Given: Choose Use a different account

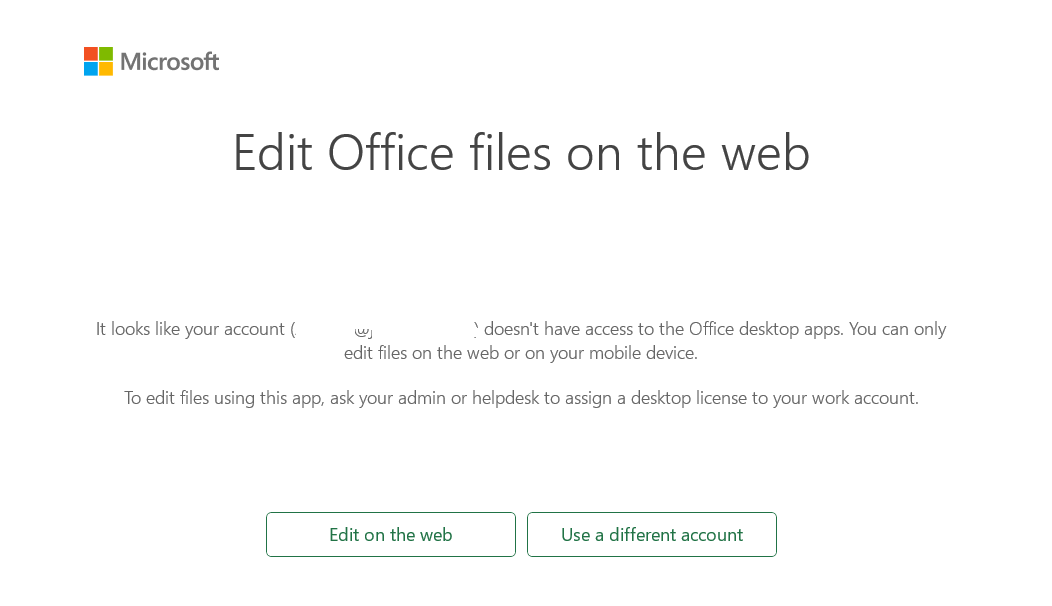Looking at the screenshot, I should [x=651, y=534].
